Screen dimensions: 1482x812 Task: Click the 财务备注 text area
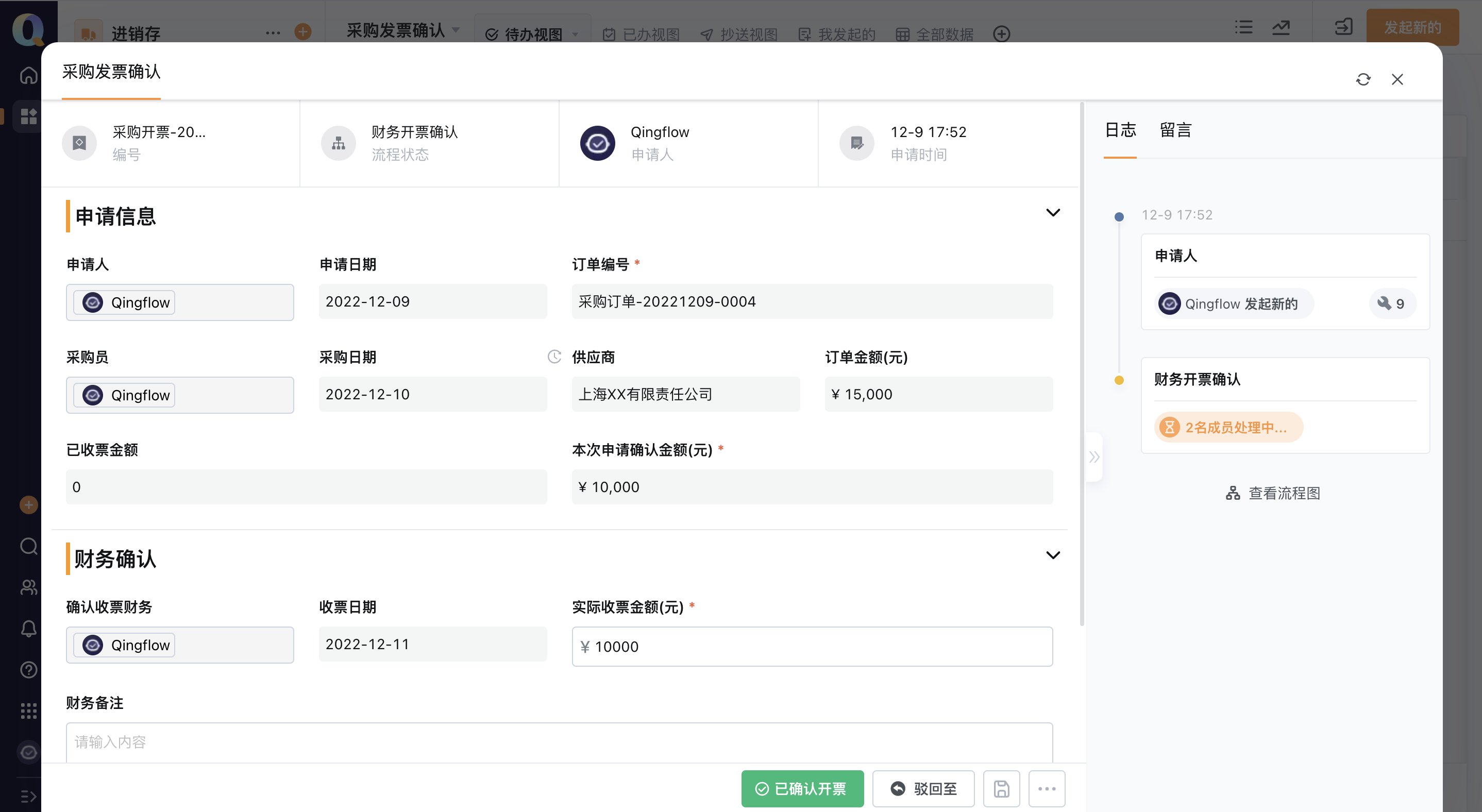click(559, 742)
